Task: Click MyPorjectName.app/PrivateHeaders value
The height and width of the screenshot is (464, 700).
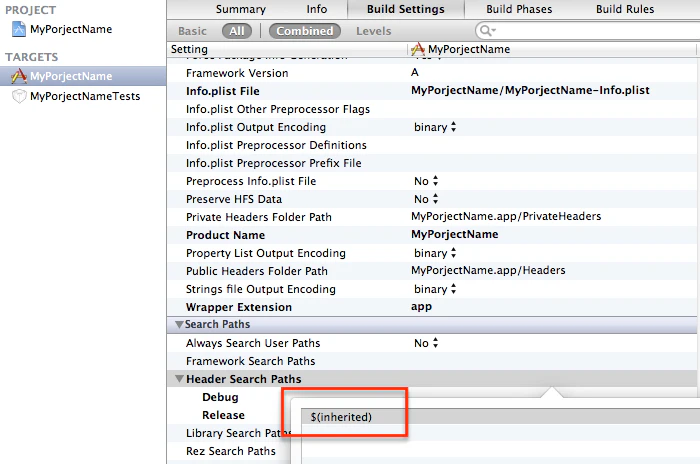Action: pyautogui.click(x=506, y=217)
